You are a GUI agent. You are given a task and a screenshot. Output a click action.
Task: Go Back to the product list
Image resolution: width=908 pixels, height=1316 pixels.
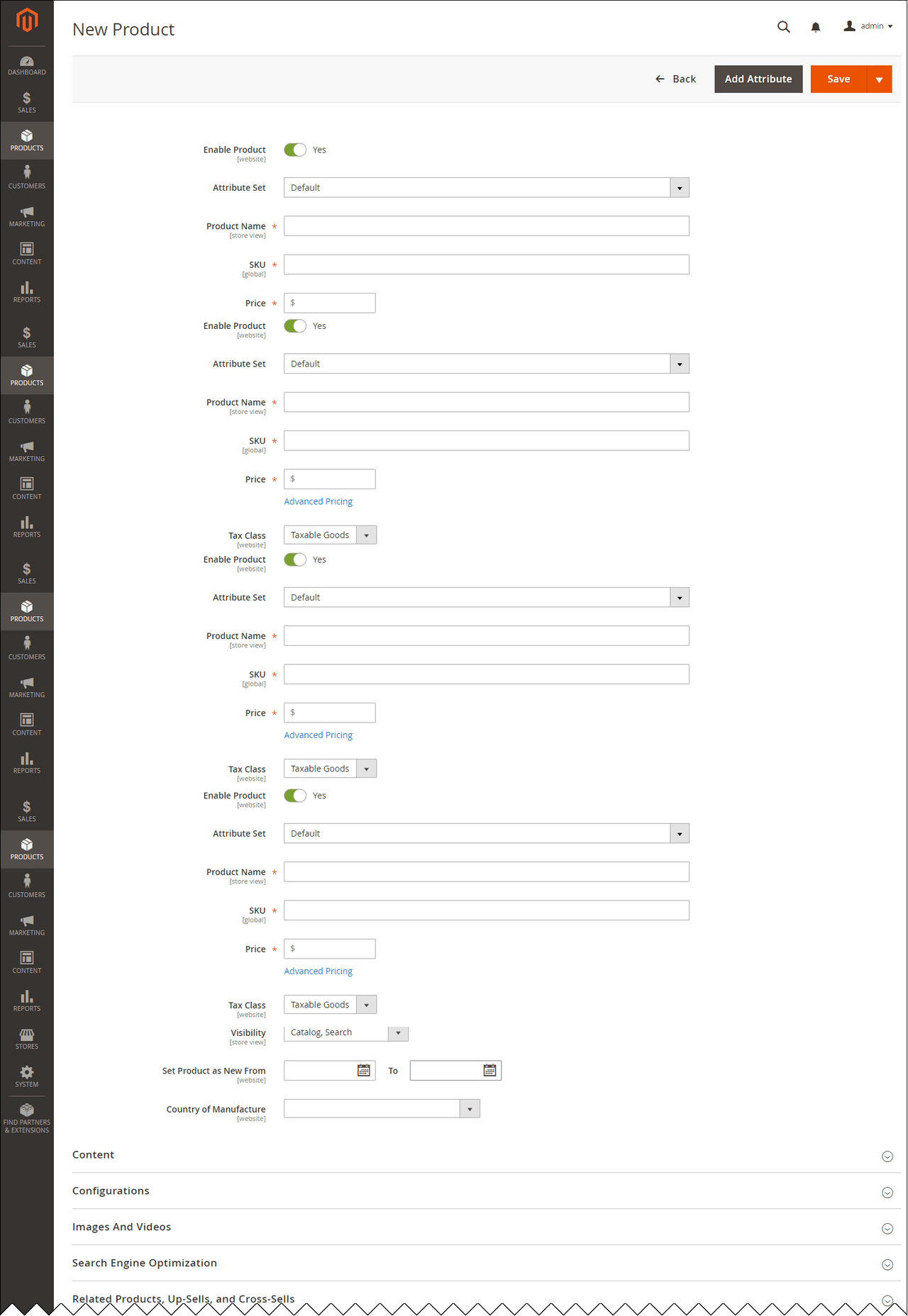click(x=675, y=79)
